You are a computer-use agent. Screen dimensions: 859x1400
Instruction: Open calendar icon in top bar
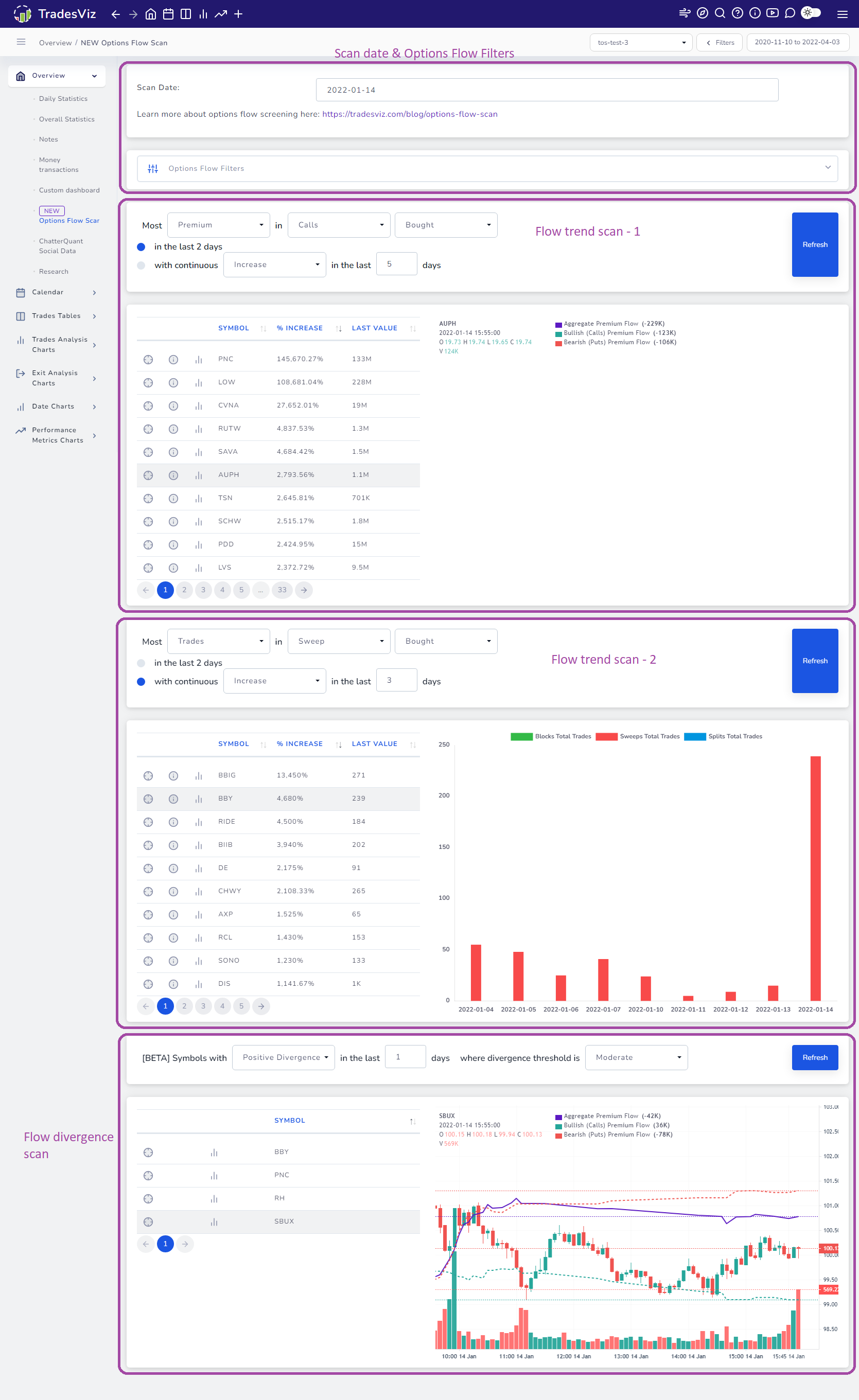(x=168, y=14)
